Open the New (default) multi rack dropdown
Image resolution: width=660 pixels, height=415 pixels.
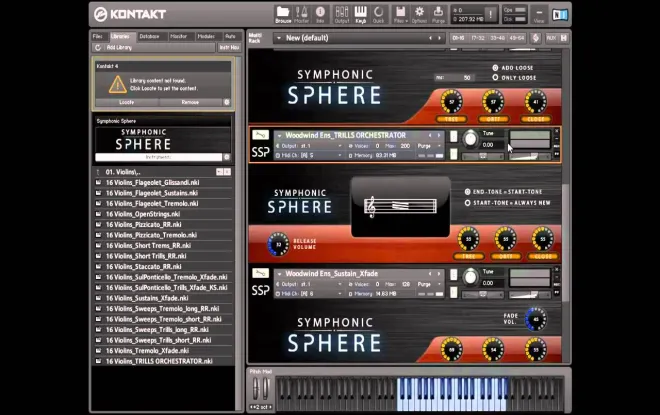(x=279, y=38)
